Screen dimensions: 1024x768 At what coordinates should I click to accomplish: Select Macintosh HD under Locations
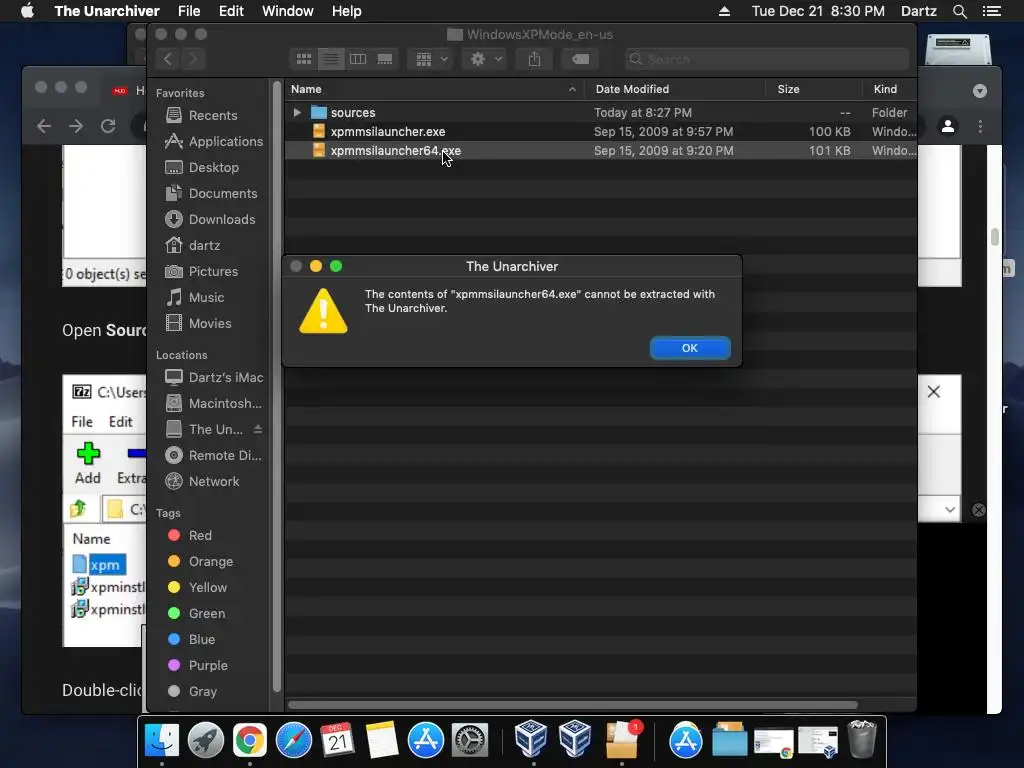tap(213, 404)
